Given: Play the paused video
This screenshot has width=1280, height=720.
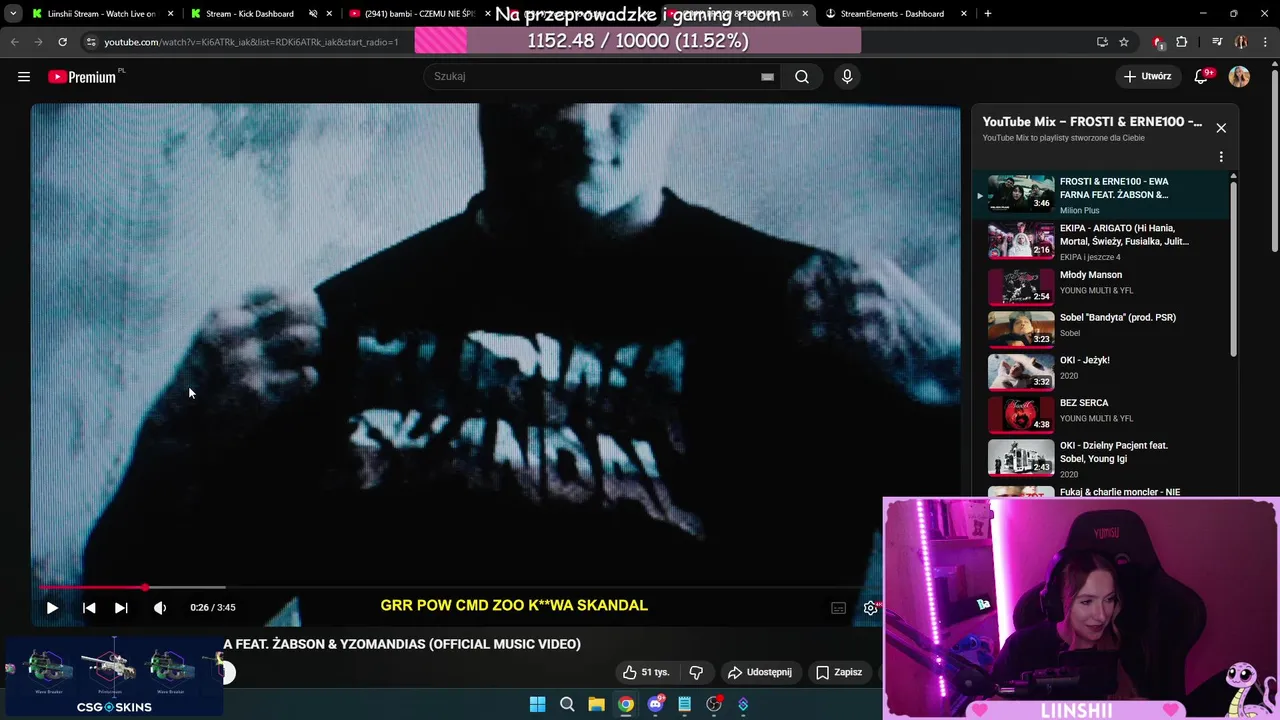Looking at the screenshot, I should pyautogui.click(x=52, y=607).
